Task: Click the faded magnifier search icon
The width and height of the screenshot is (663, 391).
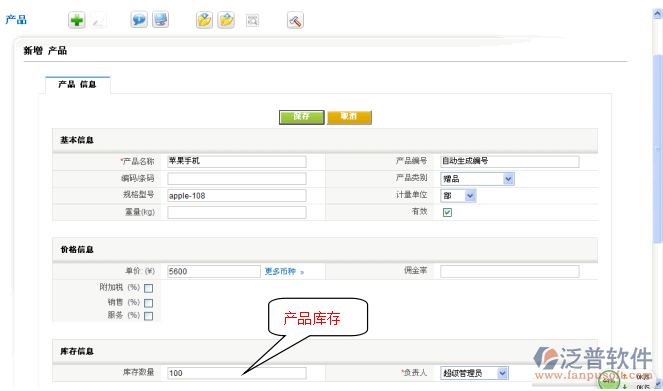Action: [x=98, y=20]
